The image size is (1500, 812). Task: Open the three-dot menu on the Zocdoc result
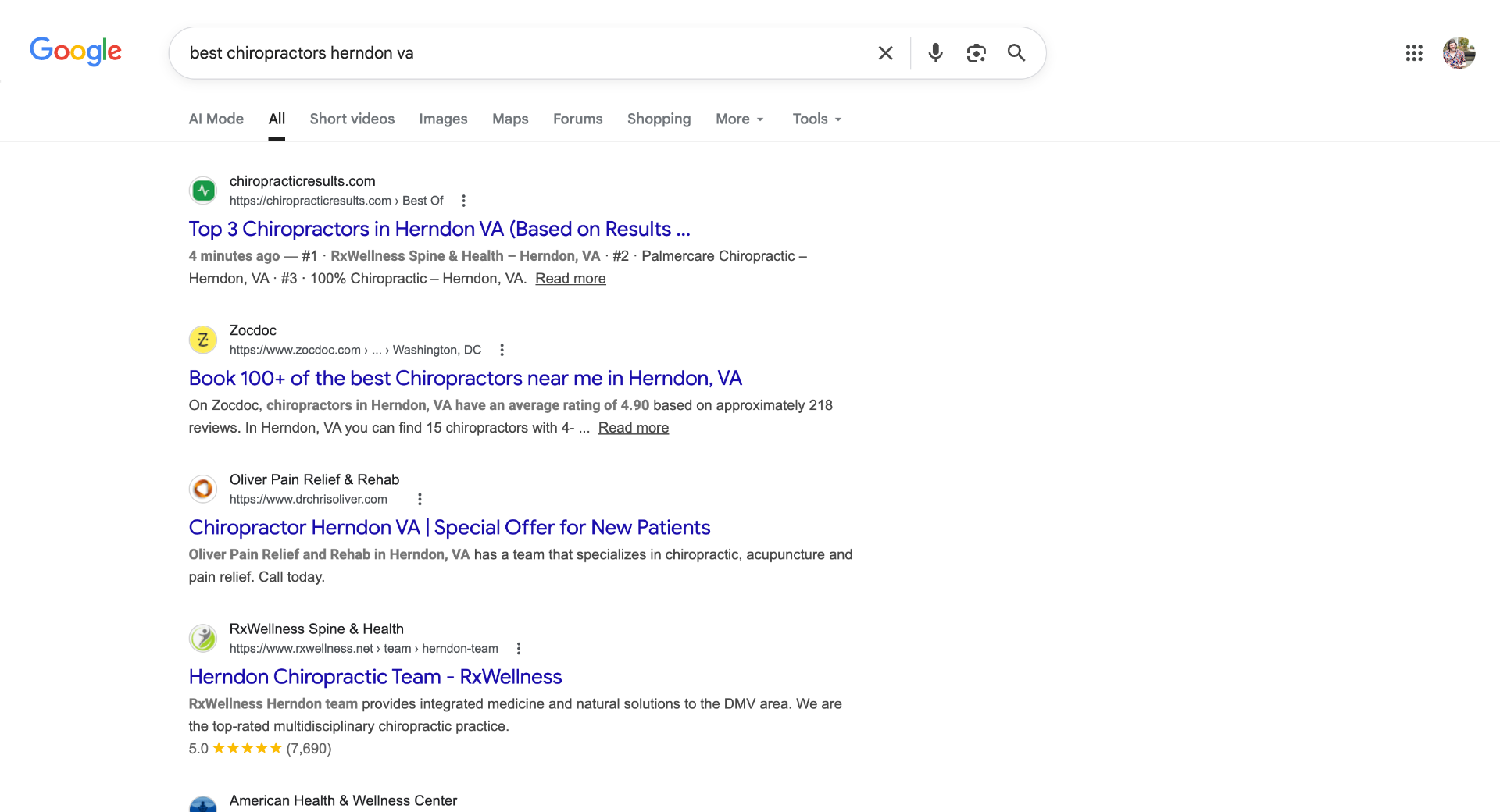[x=502, y=350]
